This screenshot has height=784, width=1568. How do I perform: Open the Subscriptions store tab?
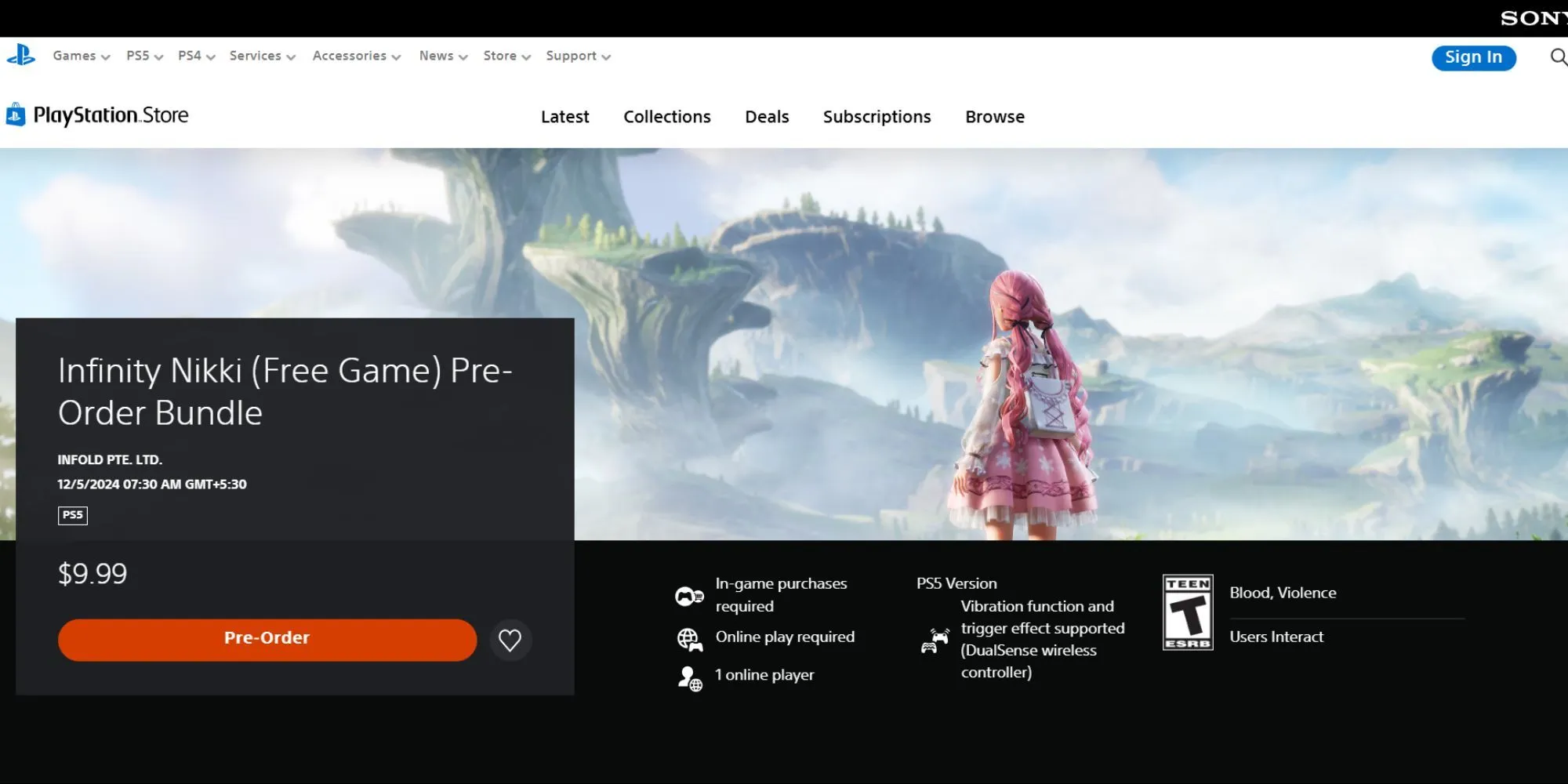click(877, 117)
